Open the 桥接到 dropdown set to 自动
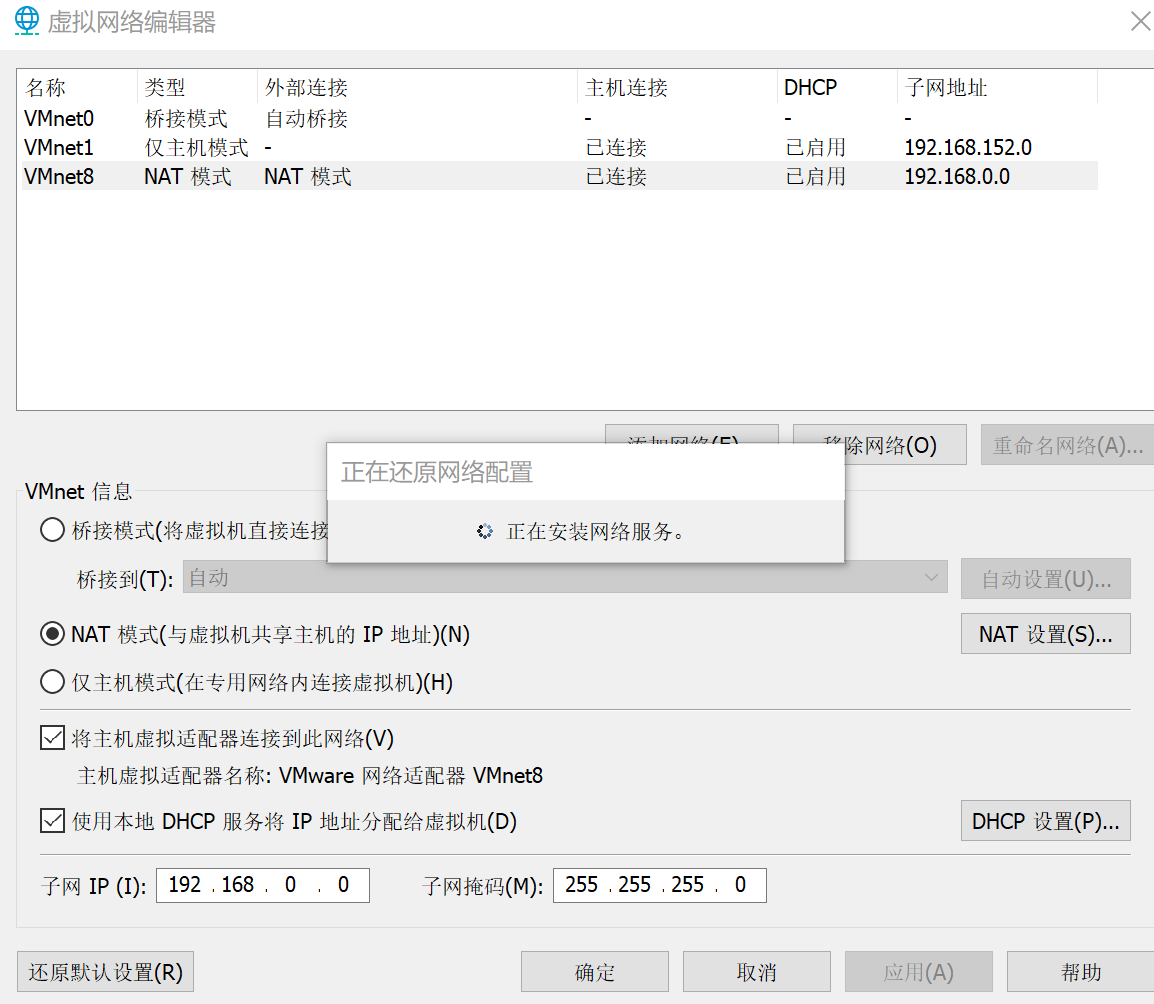The height and width of the screenshot is (1004, 1154). click(565, 578)
